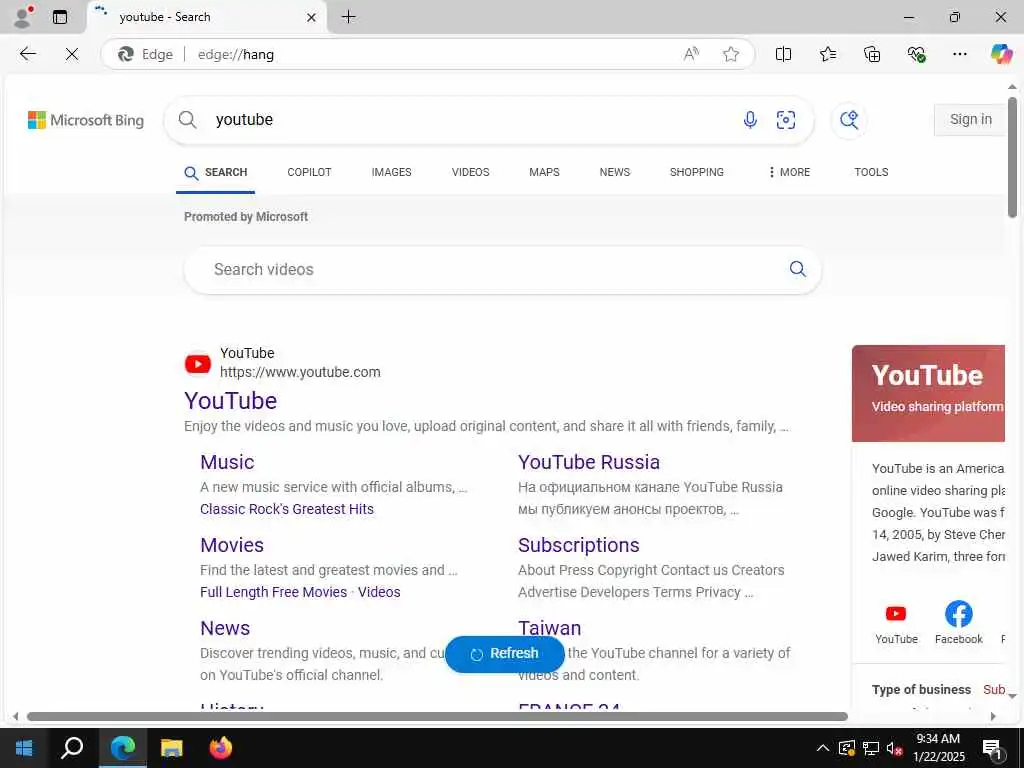This screenshot has width=1024, height=768.
Task: Click the Read aloud icon in address bar
Action: [x=691, y=54]
